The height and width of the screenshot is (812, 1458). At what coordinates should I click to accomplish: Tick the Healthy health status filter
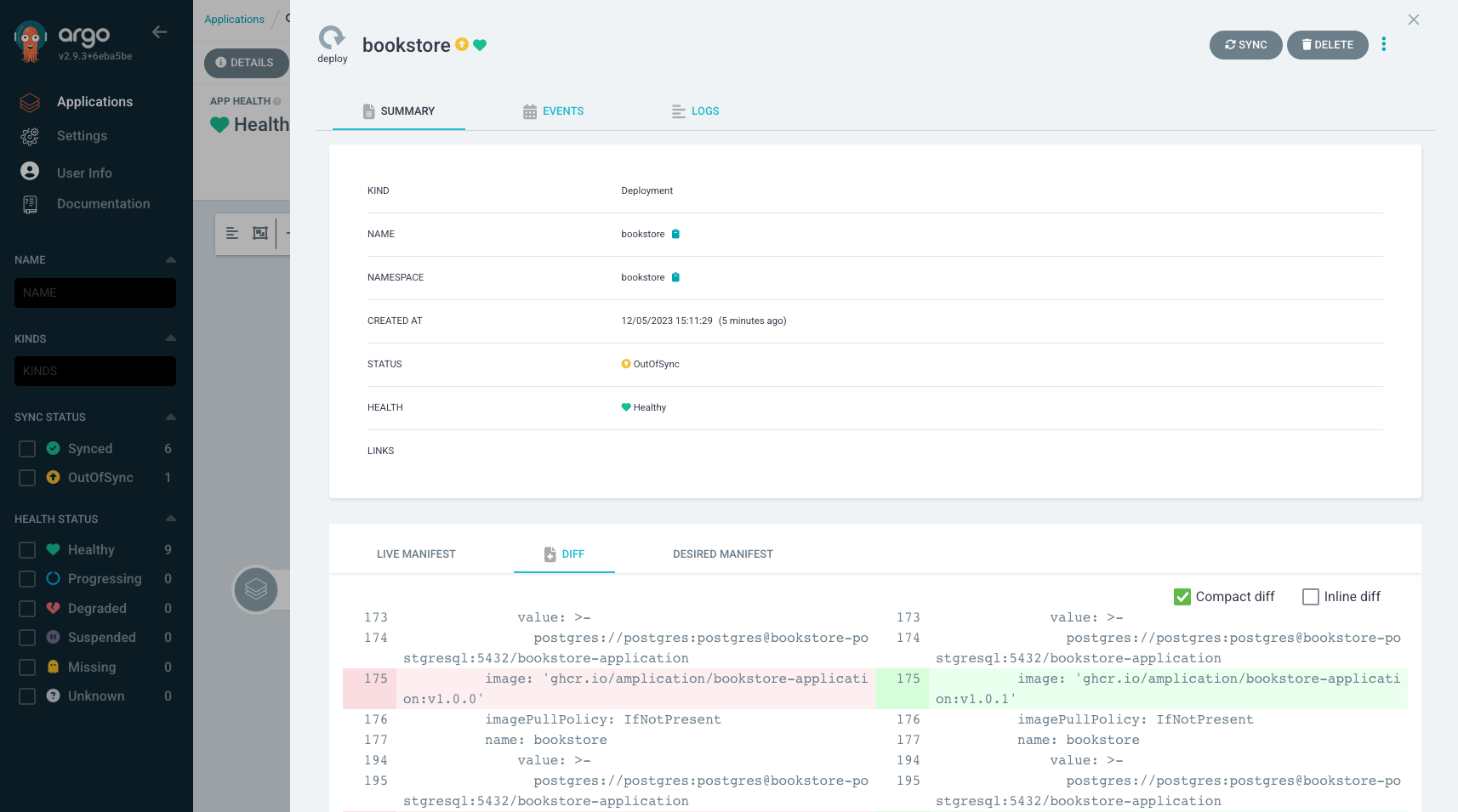point(27,550)
